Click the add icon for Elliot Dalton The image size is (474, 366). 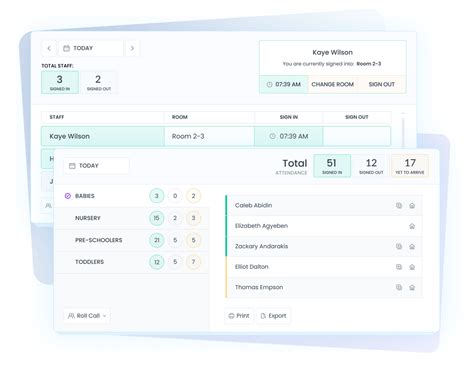399,267
